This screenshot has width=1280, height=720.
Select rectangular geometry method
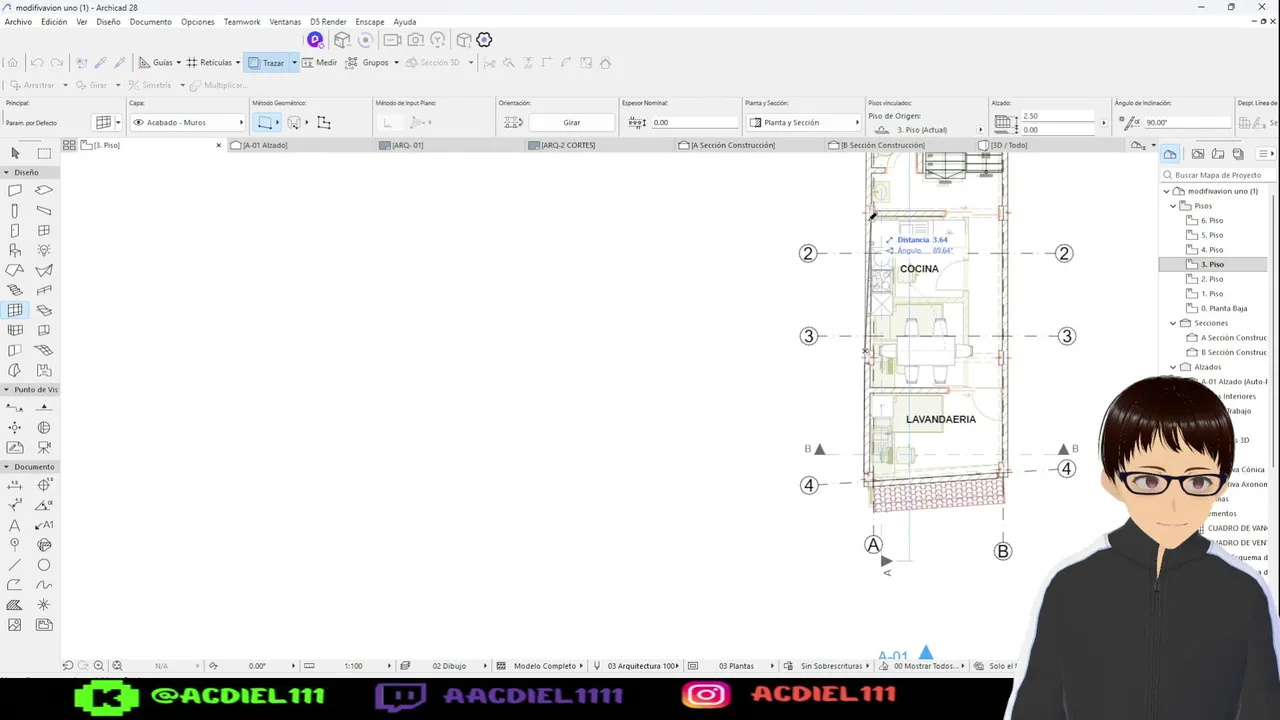tap(265, 123)
